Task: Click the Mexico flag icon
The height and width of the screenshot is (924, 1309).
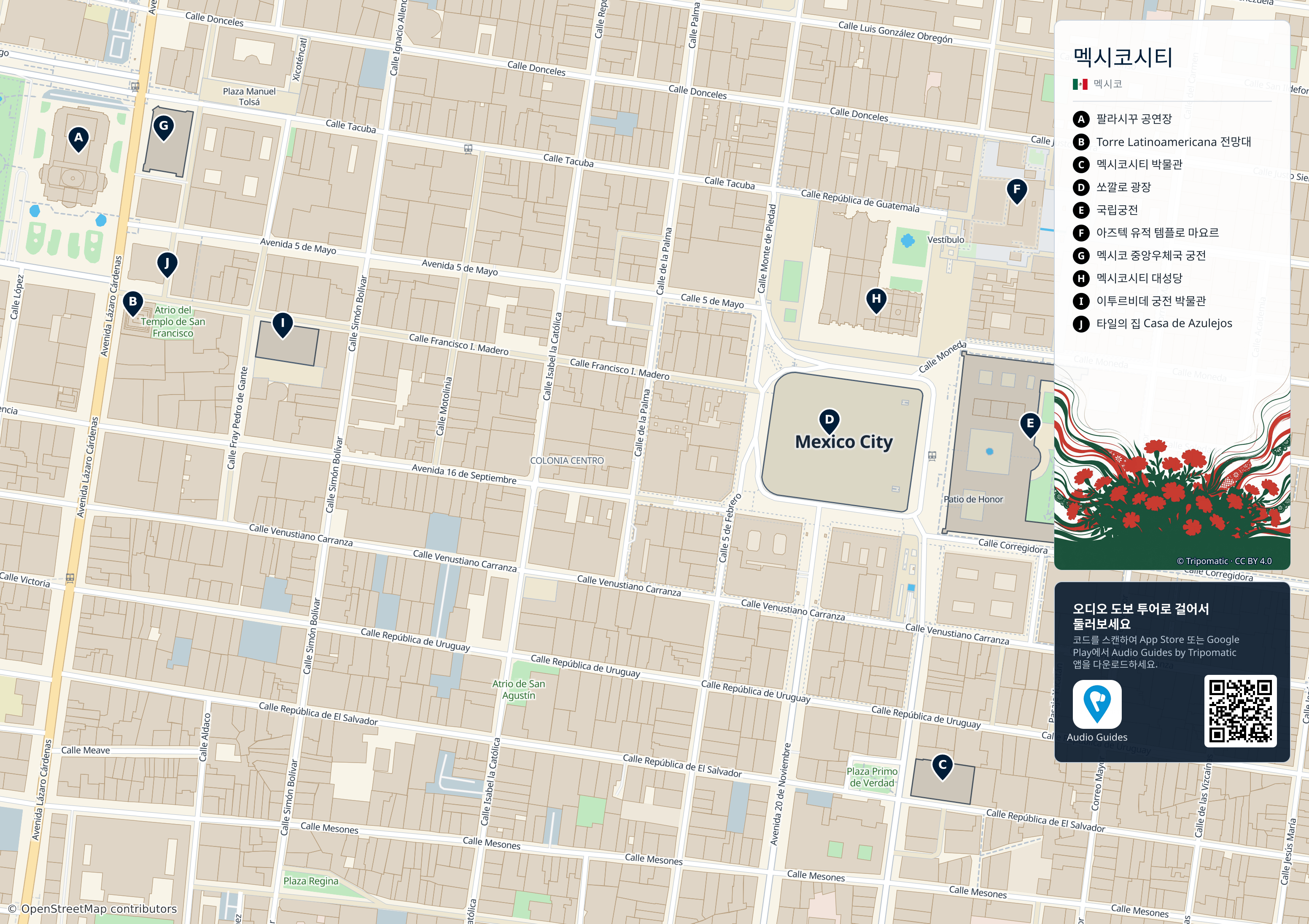Action: (1080, 84)
